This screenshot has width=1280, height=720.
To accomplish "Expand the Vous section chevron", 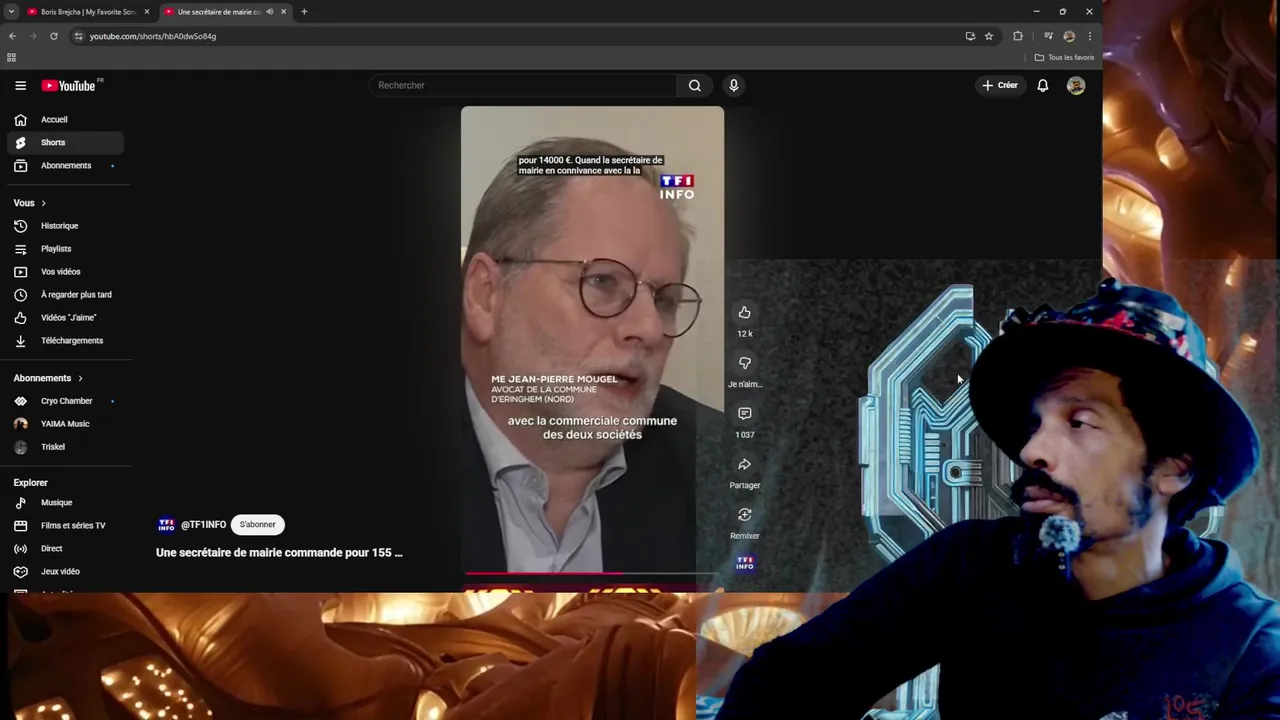I will [x=43, y=203].
